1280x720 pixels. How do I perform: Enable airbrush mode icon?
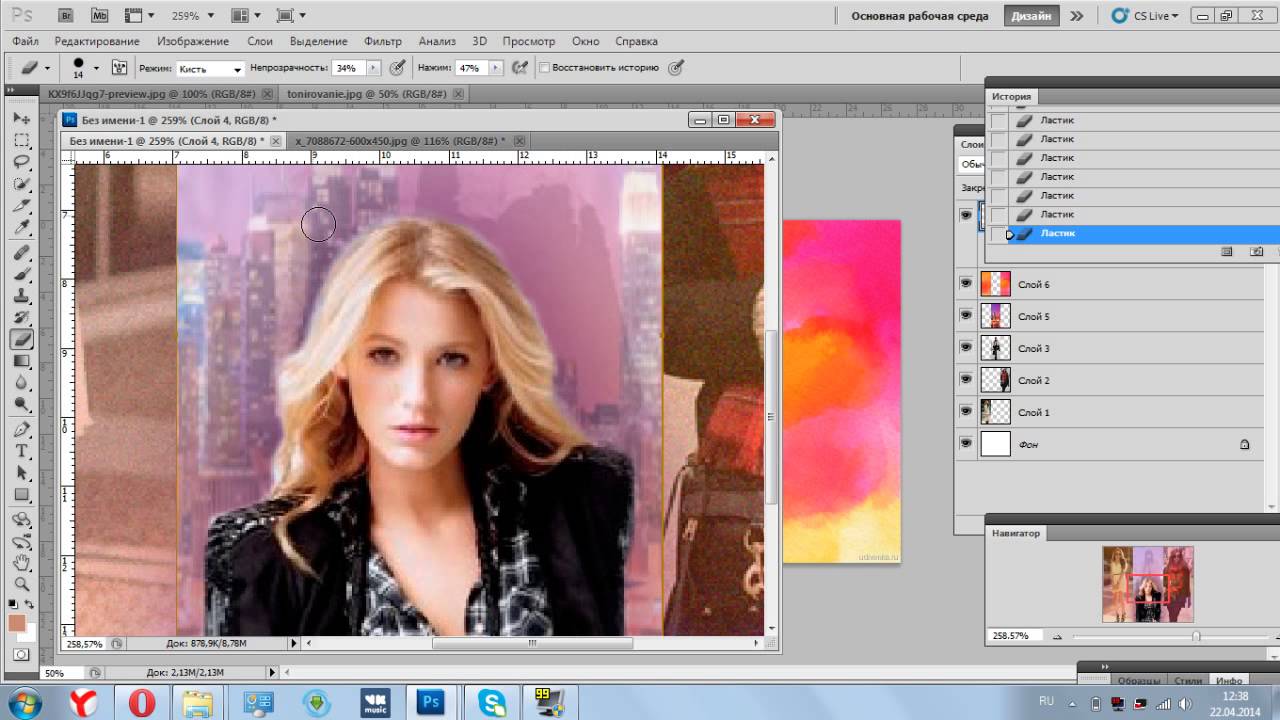pos(519,68)
